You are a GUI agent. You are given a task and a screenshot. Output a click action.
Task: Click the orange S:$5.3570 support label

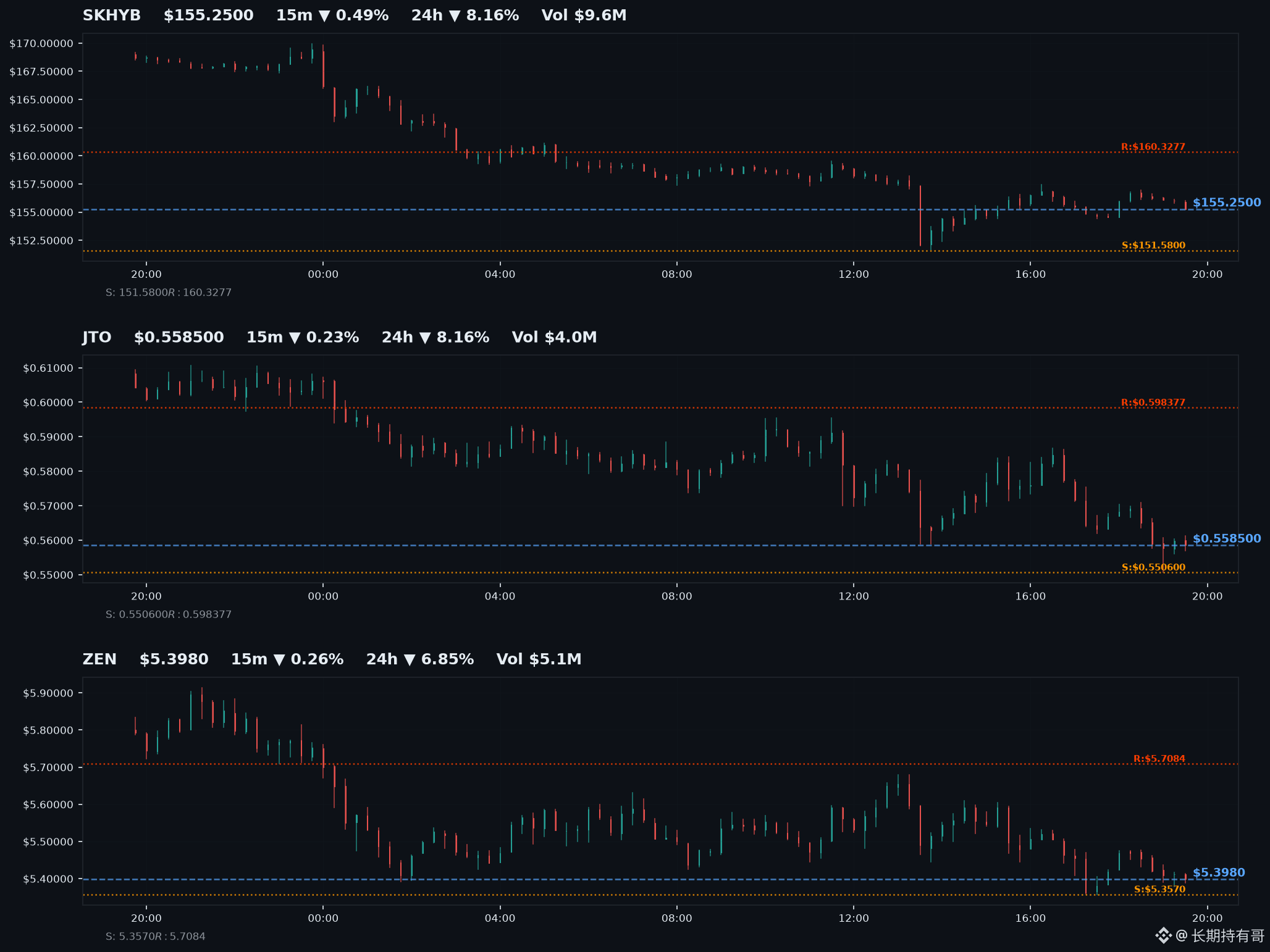(x=1160, y=890)
